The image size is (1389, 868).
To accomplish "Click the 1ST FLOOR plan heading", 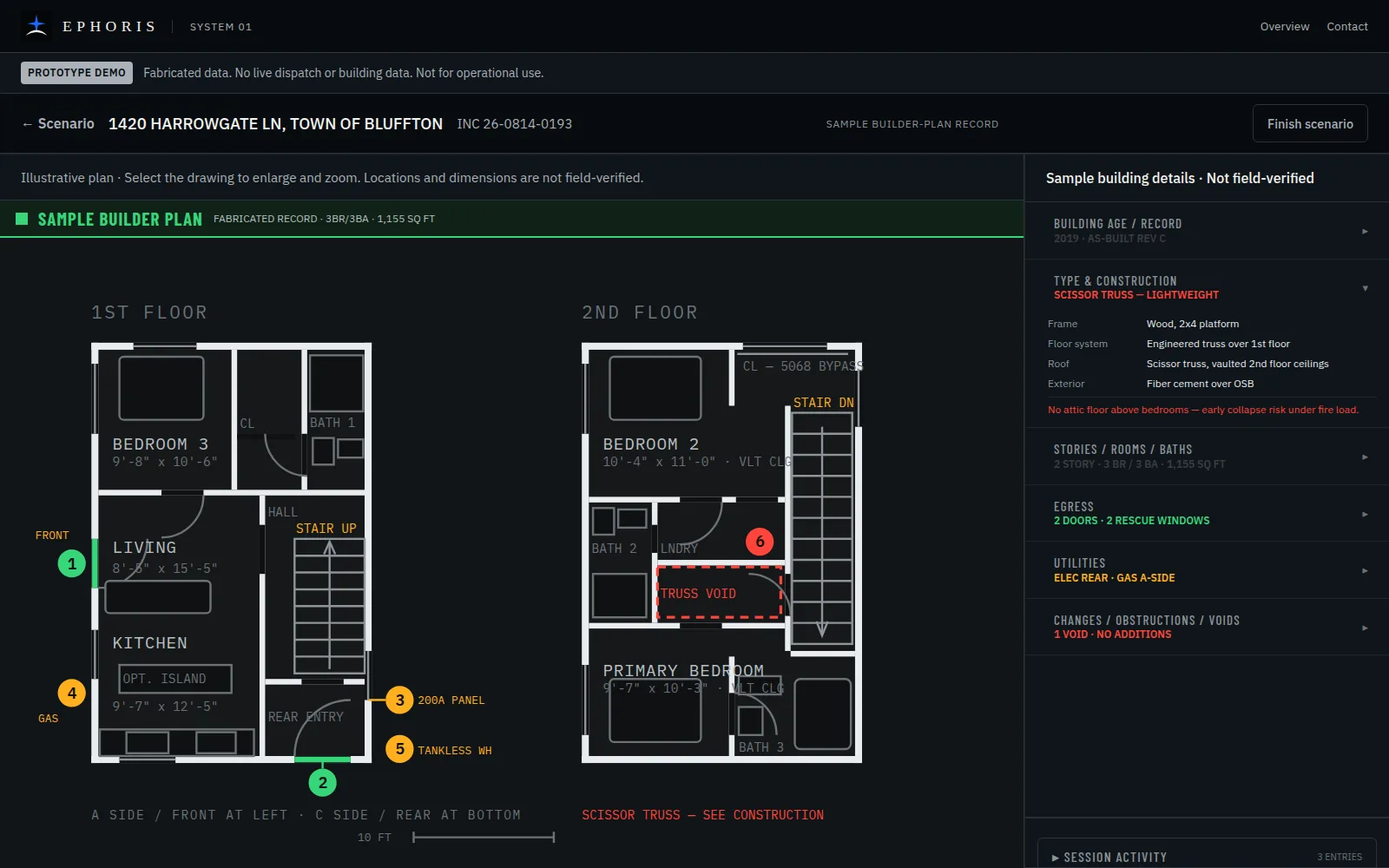I will (149, 312).
